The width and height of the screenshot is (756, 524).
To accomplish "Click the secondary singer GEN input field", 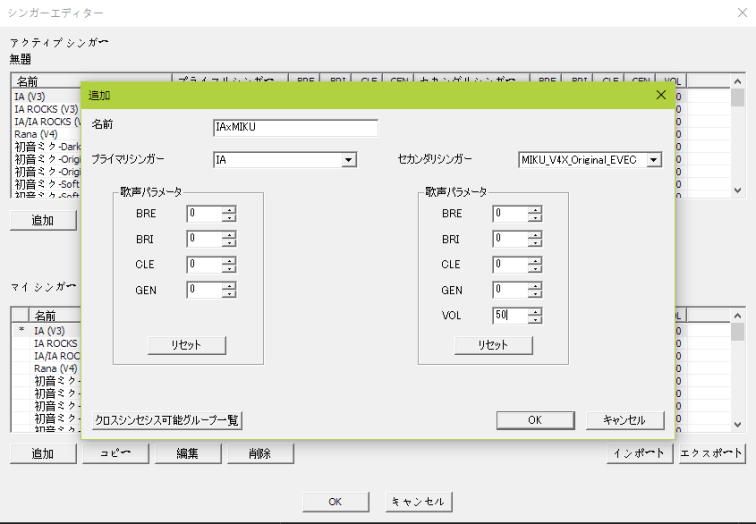I will tap(509, 291).
